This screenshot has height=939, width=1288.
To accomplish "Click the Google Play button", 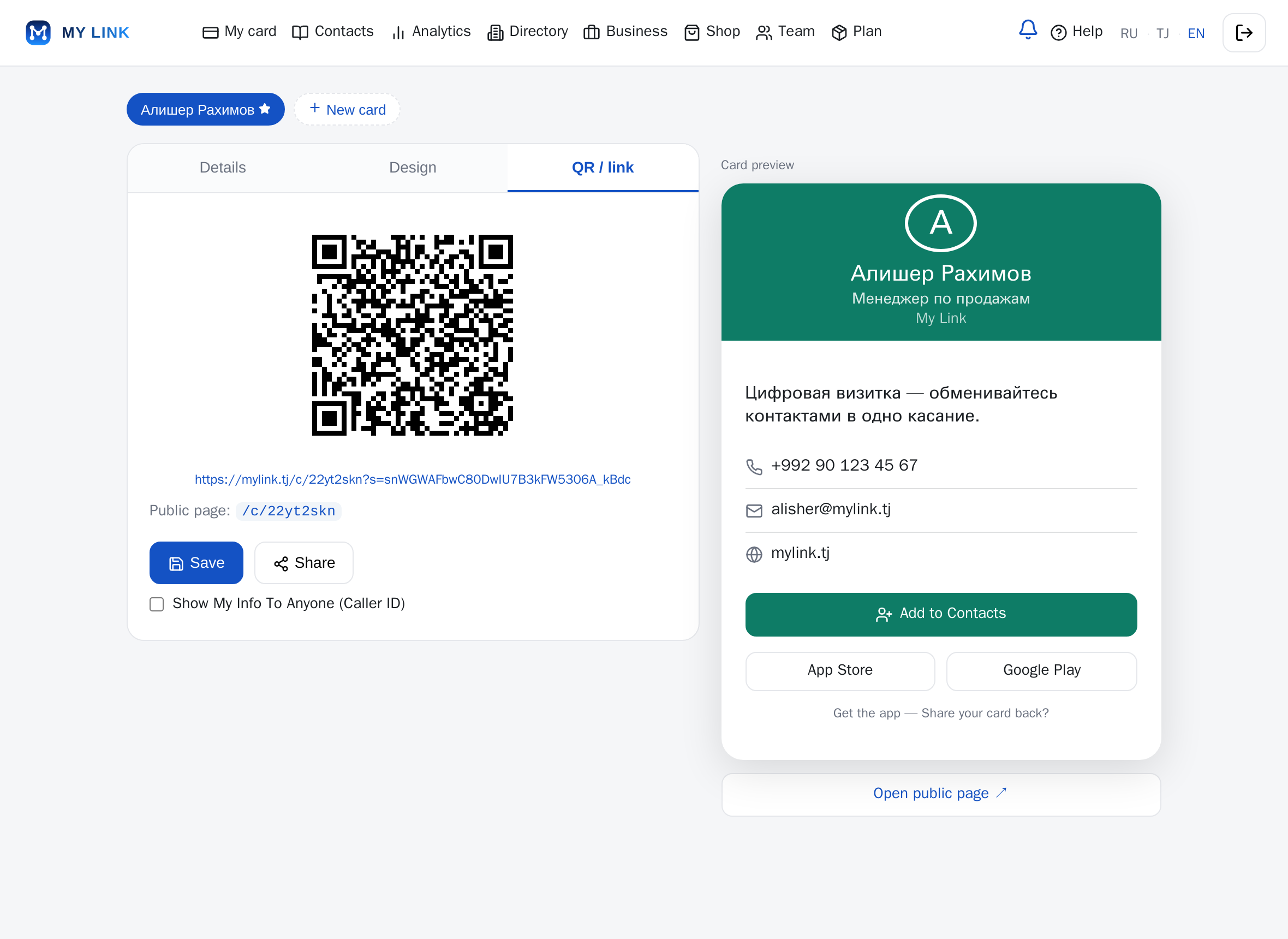I will [1042, 671].
